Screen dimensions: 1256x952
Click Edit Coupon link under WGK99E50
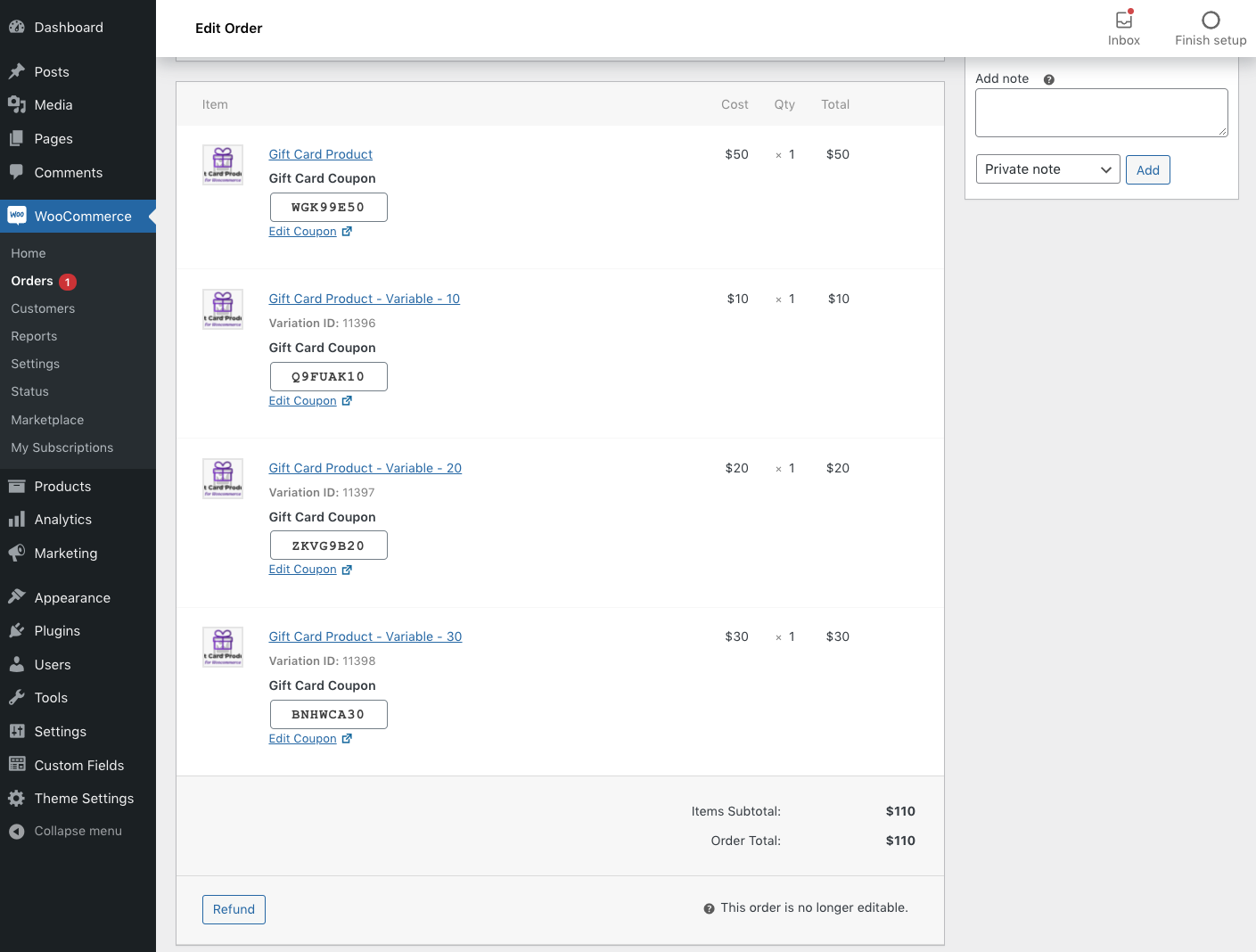303,232
